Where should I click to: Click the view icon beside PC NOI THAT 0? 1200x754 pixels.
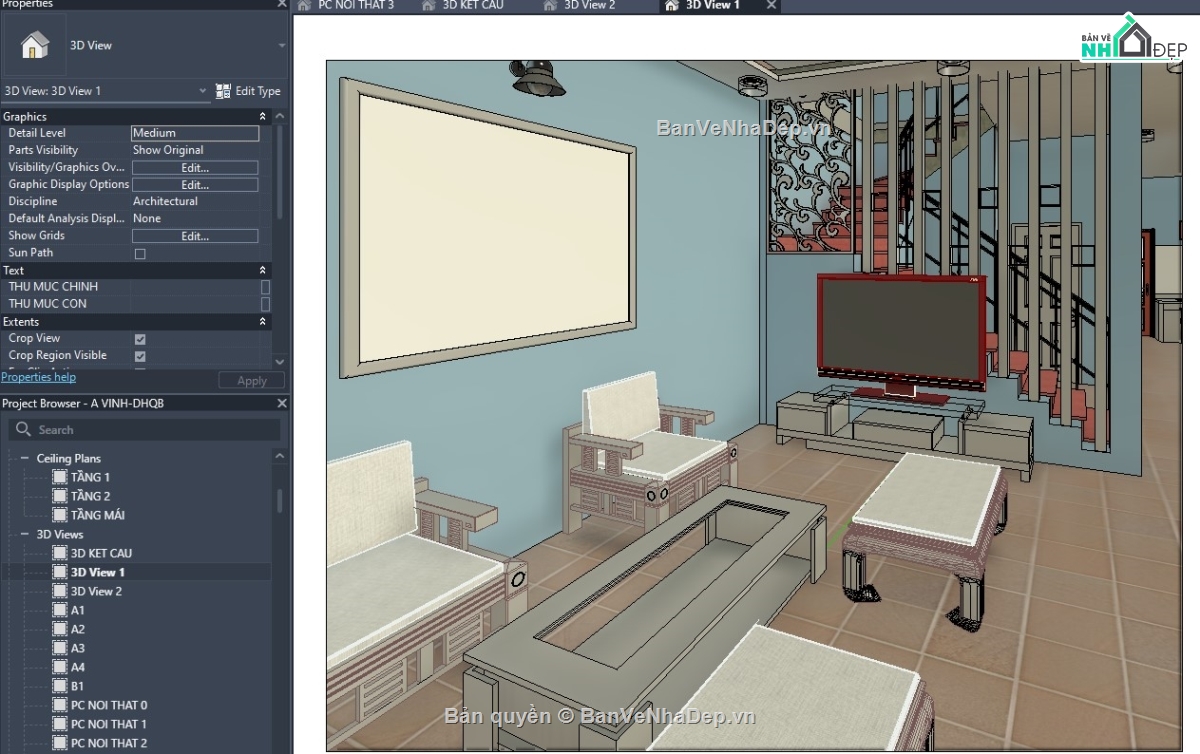[x=60, y=705]
